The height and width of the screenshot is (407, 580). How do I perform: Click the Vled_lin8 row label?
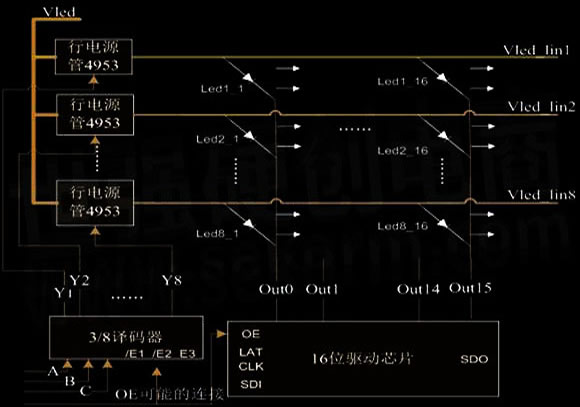point(541,195)
